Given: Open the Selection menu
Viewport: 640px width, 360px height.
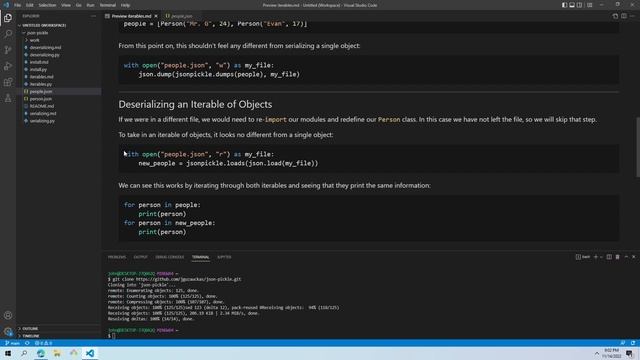Looking at the screenshot, I should pyautogui.click(x=47, y=5).
